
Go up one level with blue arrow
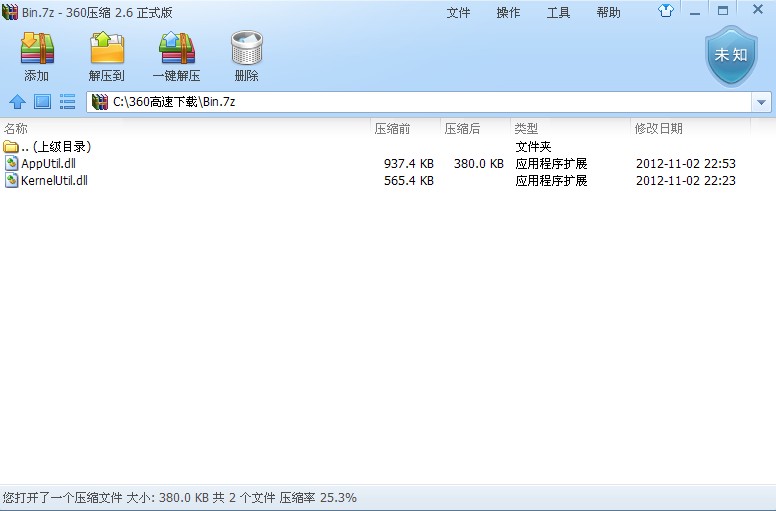[17, 102]
